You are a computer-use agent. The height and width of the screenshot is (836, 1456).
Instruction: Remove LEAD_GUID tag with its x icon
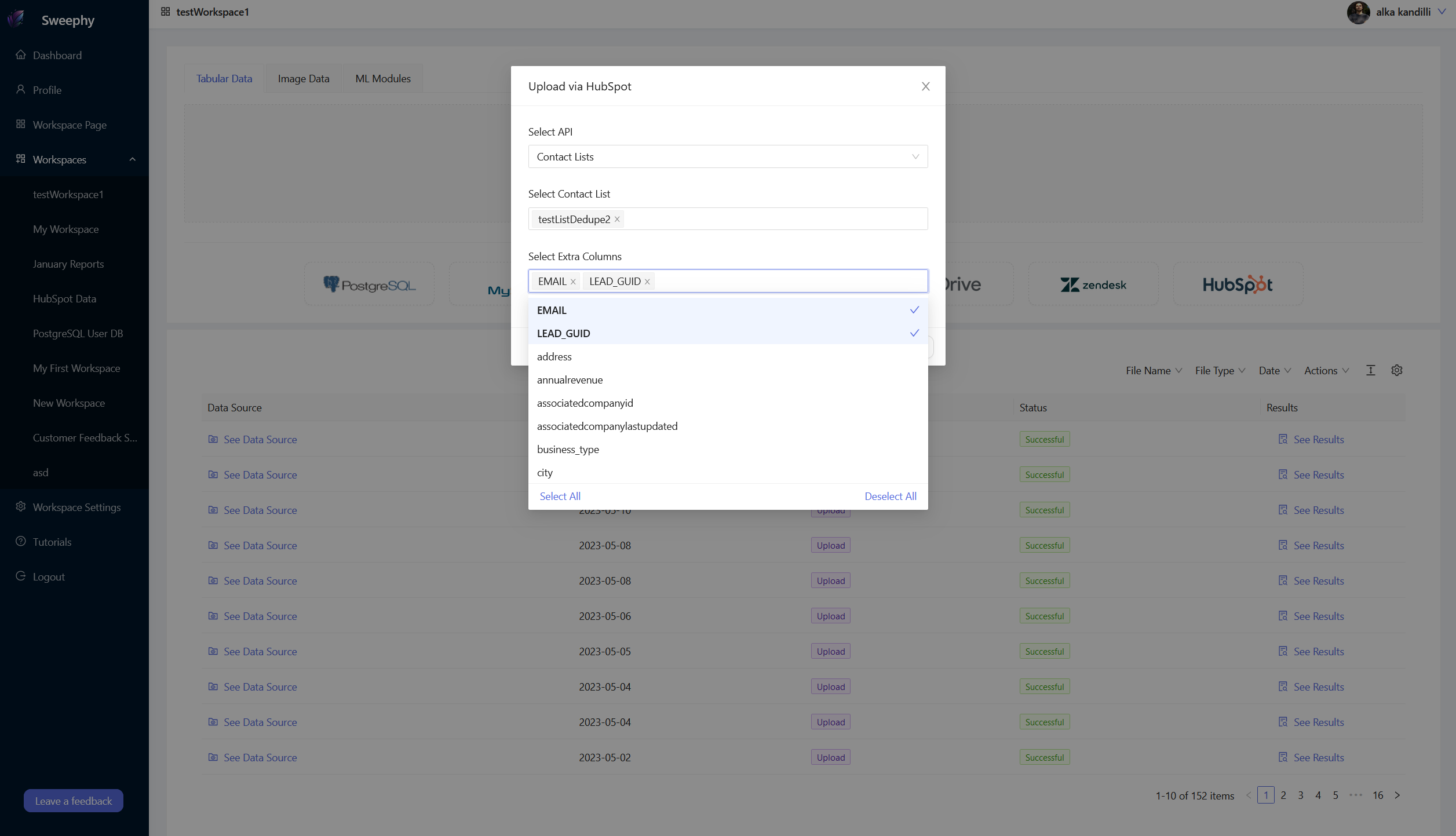point(647,282)
